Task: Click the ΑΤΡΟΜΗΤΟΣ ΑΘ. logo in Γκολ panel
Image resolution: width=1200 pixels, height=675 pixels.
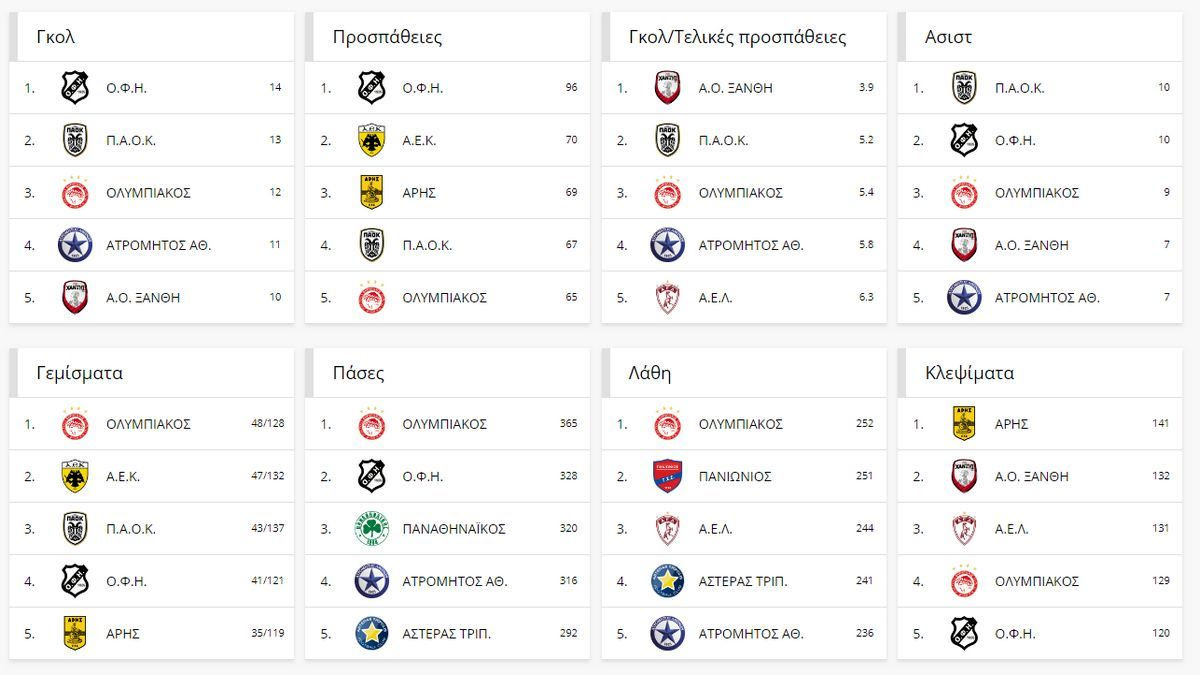Action: point(75,245)
